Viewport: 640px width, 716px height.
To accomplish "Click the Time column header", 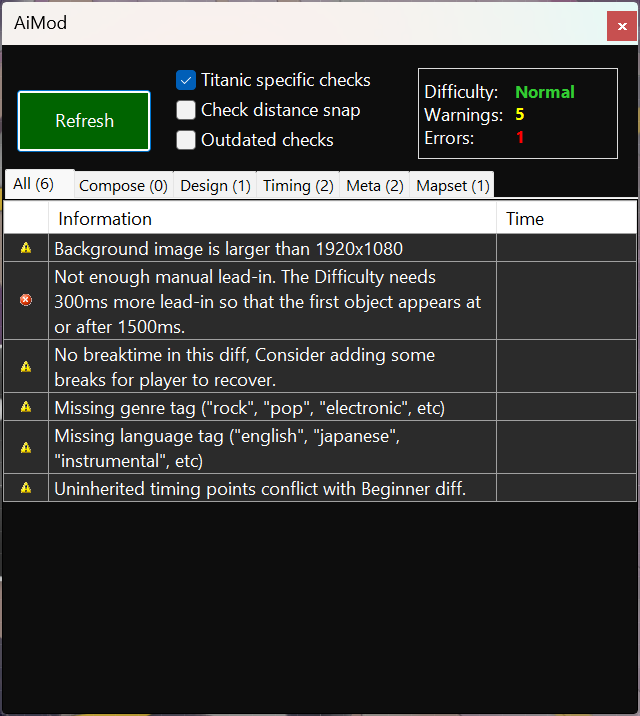I will click(565, 218).
